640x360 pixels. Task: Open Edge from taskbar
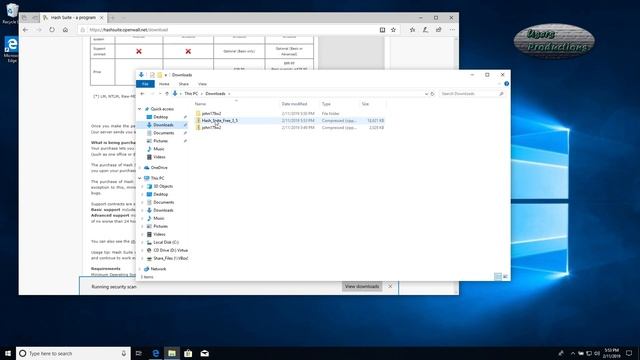click(x=156, y=353)
